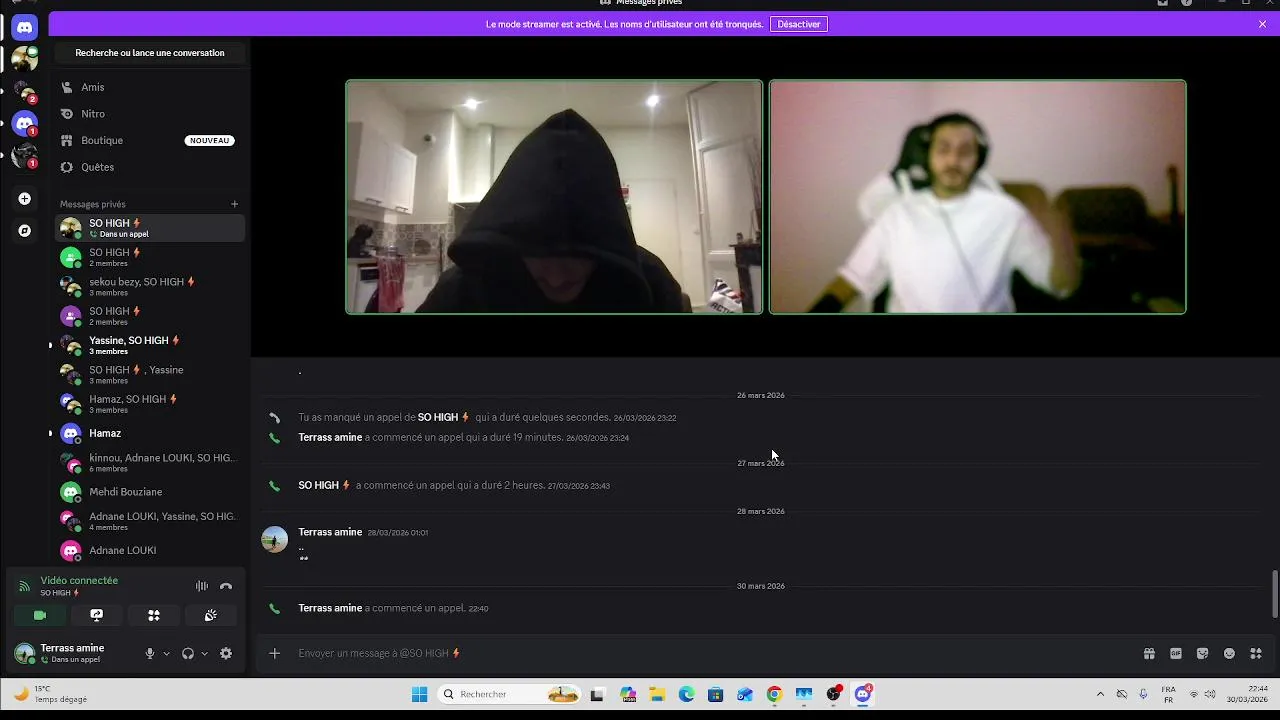Dismiss the streamer mode banner
Screen dimensions: 1280x720
click(1262, 24)
